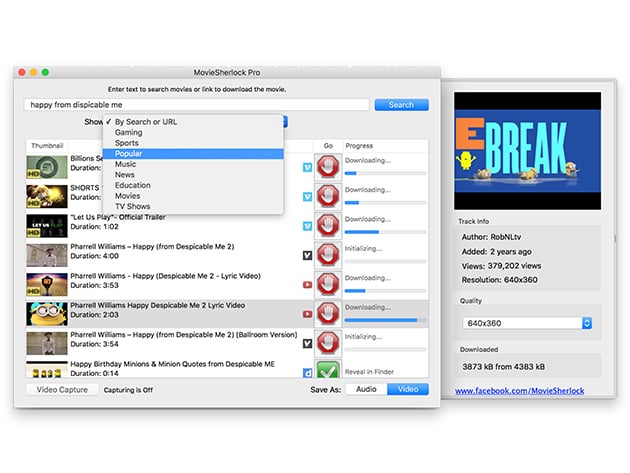Image resolution: width=630 pixels, height=473 pixels.
Task: Select TV Shows category
Action: (193, 206)
